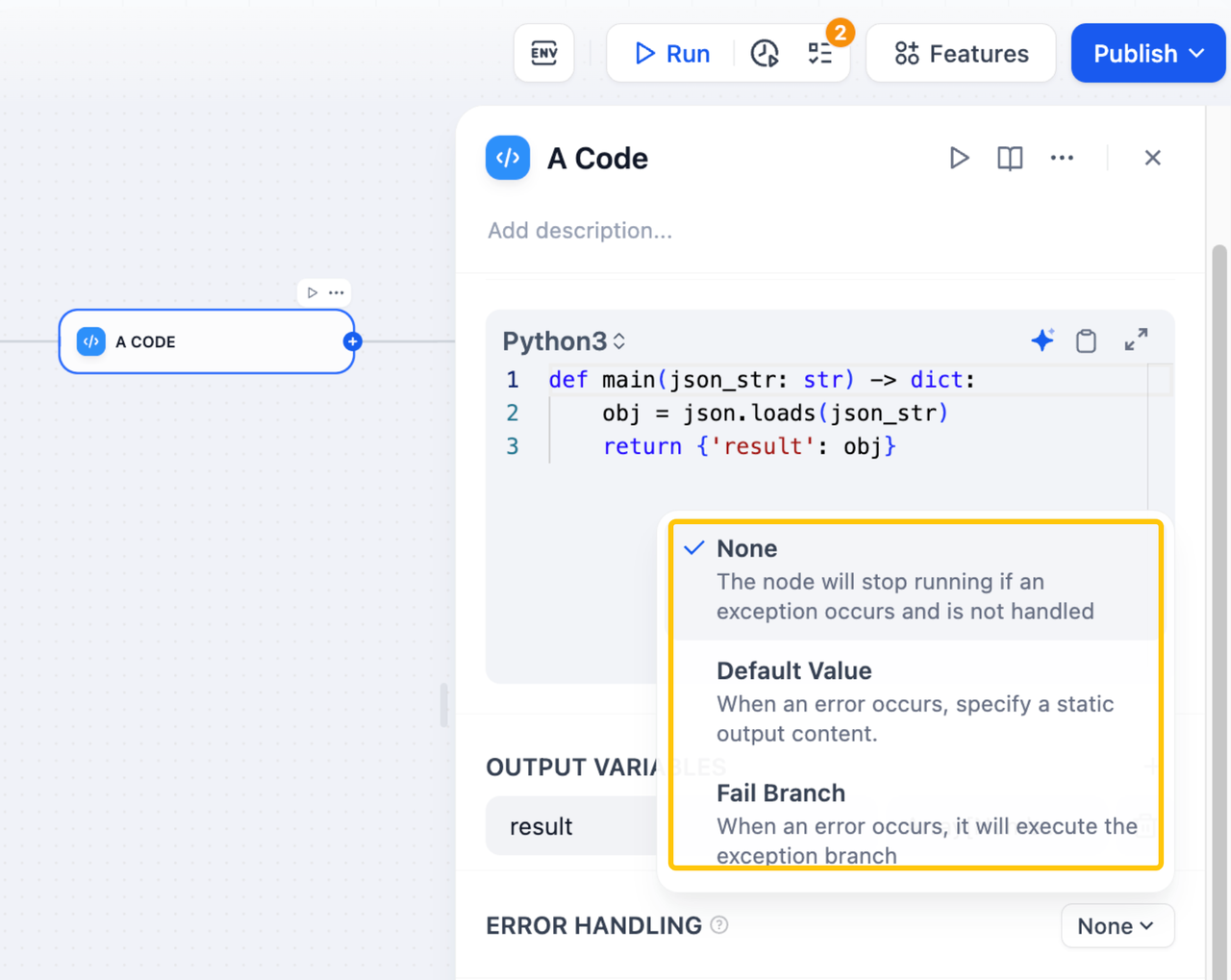
Task: Open the run history clock icon
Action: tap(765, 54)
